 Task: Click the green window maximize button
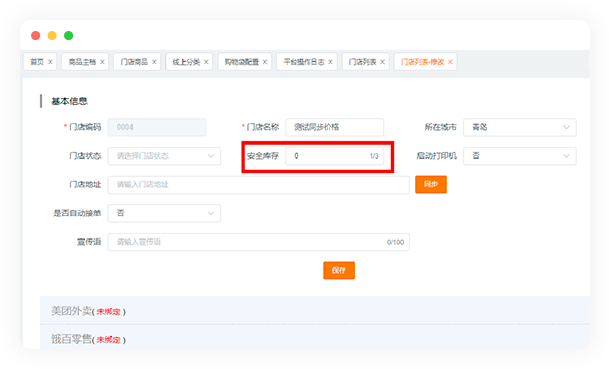[68, 36]
